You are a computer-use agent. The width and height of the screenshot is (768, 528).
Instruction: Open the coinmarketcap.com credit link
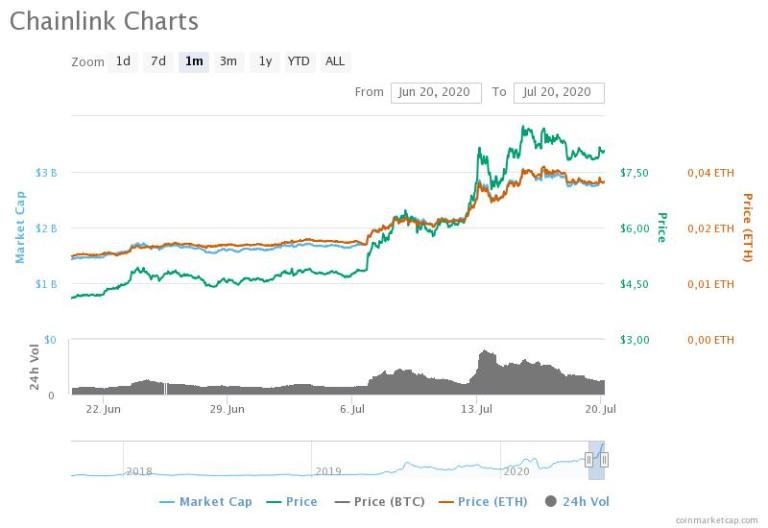coord(717,520)
